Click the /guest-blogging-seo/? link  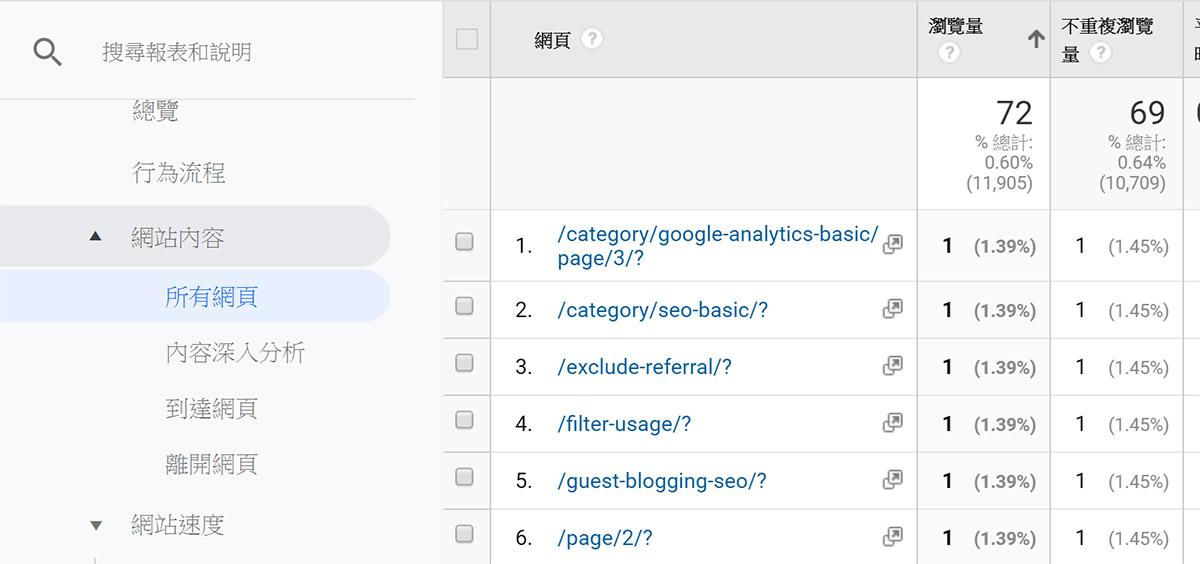[661, 481]
